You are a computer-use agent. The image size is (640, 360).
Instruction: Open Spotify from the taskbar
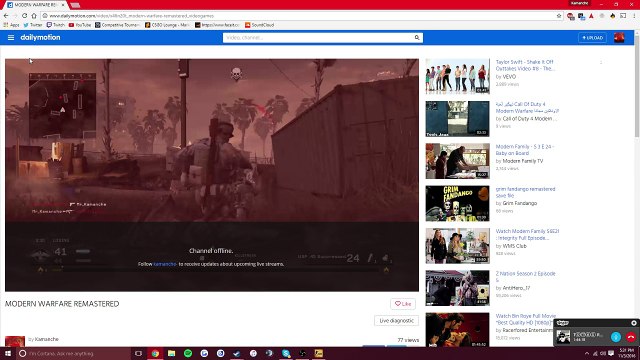pyautogui.click(x=188, y=353)
